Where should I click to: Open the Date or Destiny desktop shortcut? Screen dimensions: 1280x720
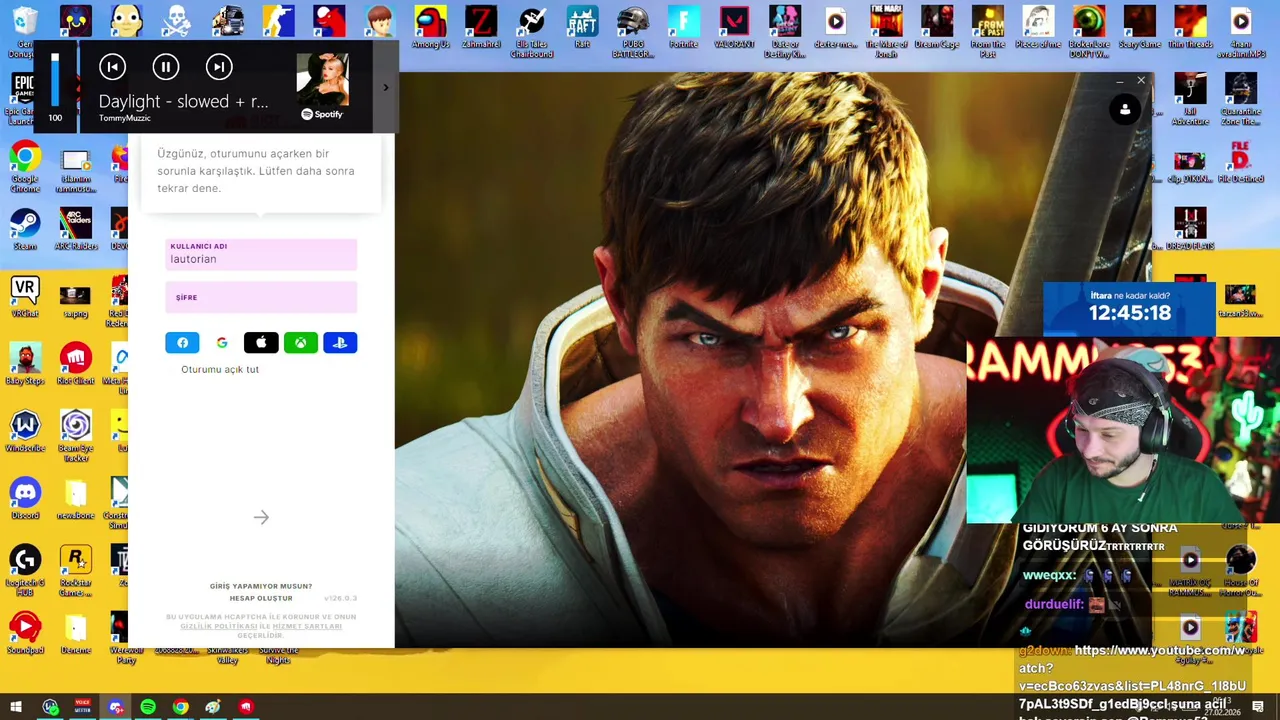point(785,31)
